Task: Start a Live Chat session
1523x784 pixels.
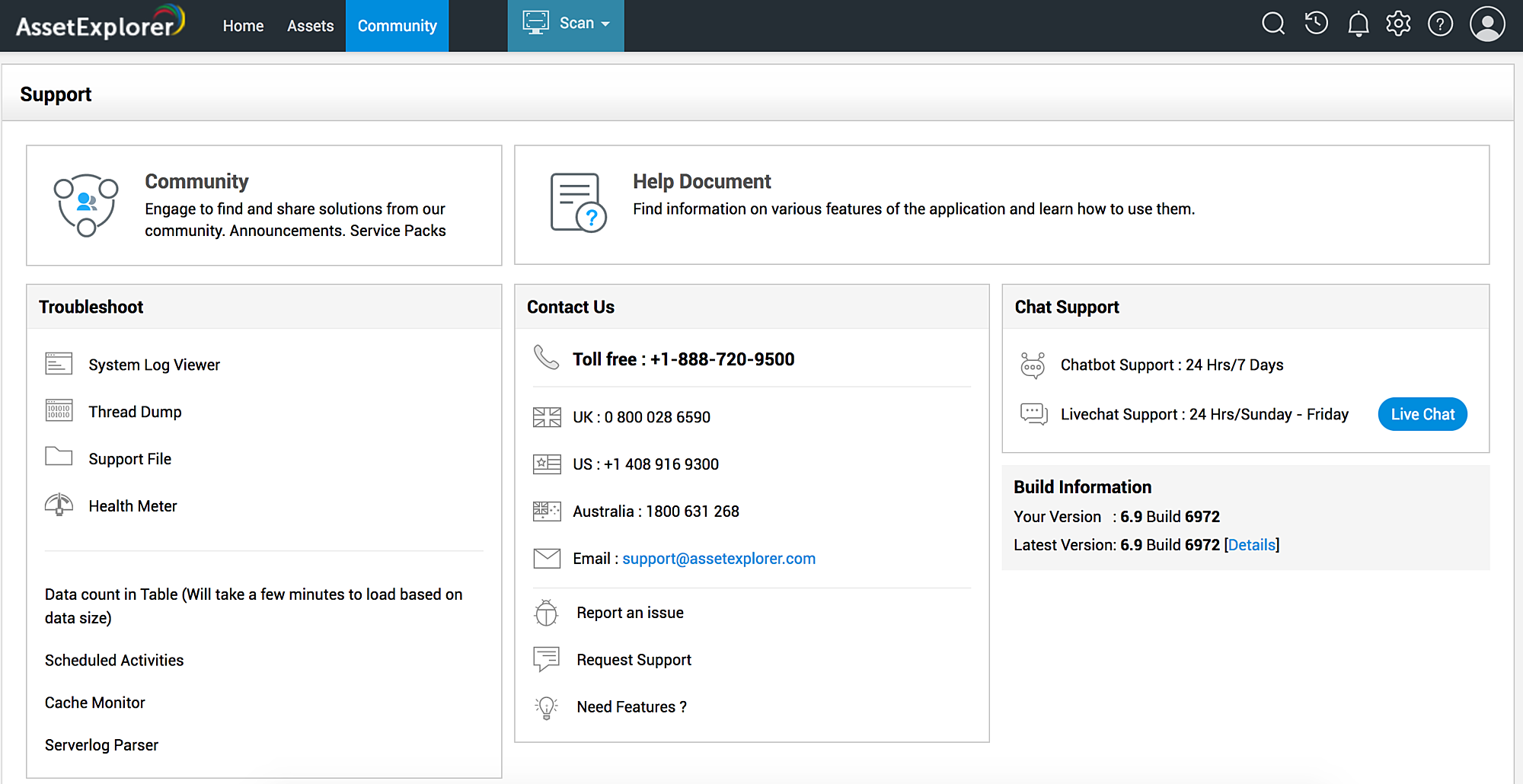Action: coord(1422,414)
